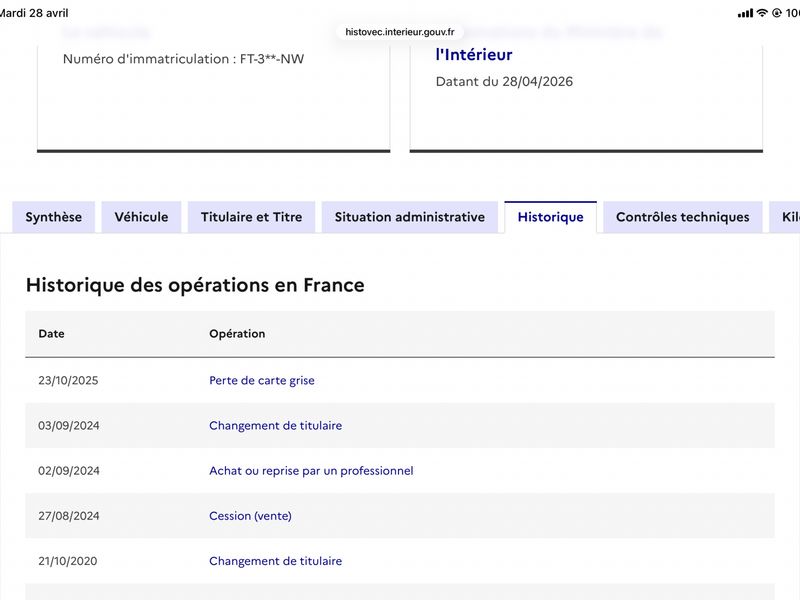Open Changement de titulaire from 21/10/2020
The height and width of the screenshot is (600, 800).
coord(276,561)
